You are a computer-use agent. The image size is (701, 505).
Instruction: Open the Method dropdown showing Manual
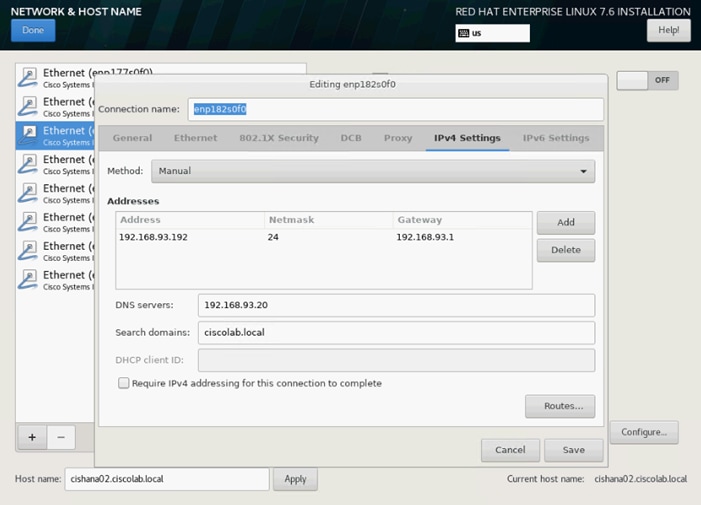click(373, 171)
